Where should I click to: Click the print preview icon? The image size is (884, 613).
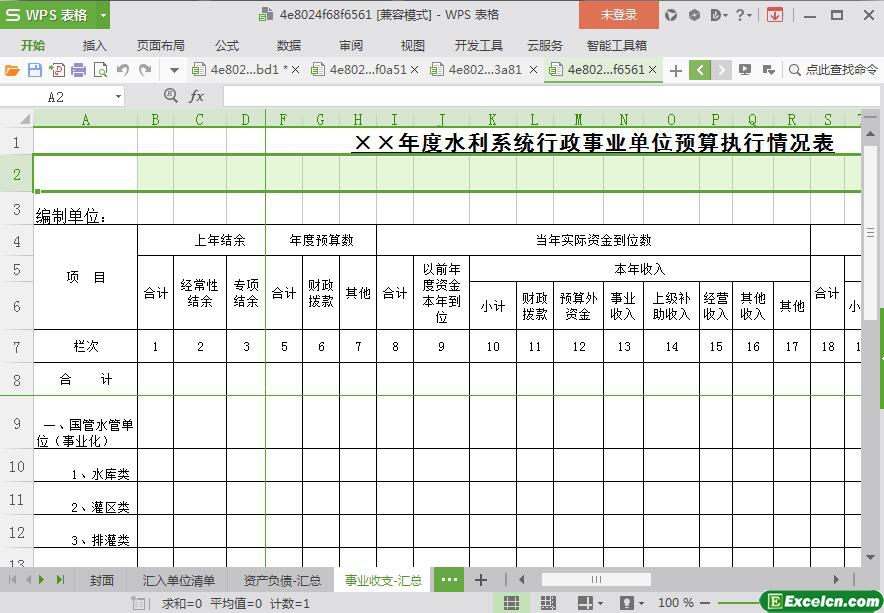100,70
